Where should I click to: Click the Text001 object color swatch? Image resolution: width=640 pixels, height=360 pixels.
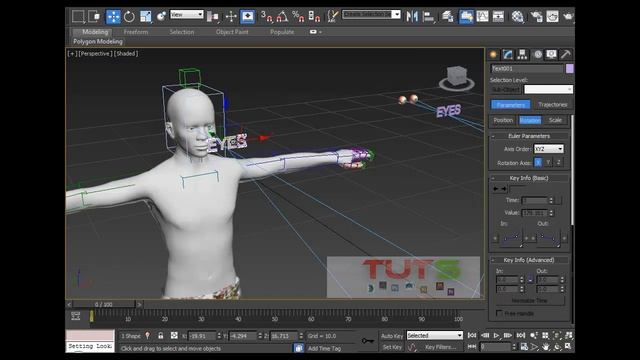point(570,69)
